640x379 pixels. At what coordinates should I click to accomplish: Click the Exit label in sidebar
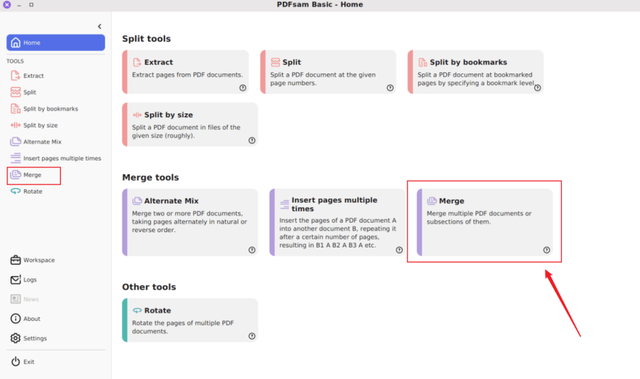point(29,361)
